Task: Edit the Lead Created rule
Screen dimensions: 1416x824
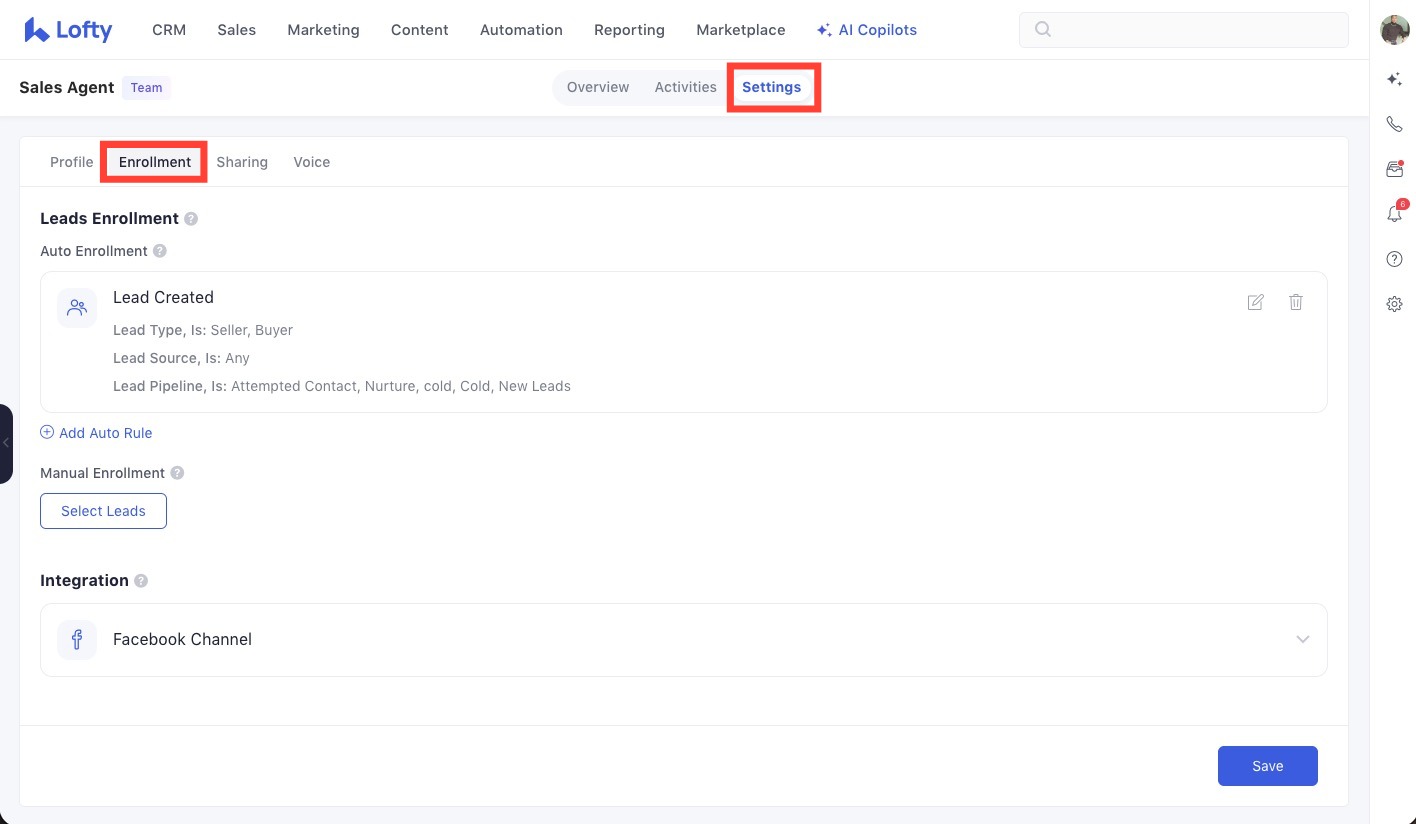Action: point(1256,302)
